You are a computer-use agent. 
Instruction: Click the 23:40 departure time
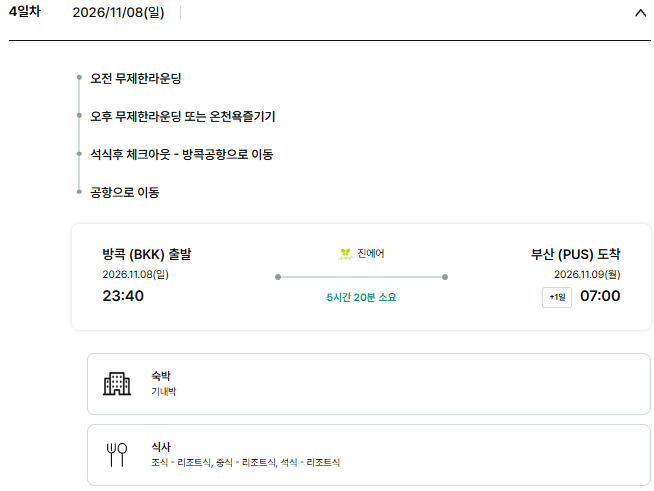123,296
